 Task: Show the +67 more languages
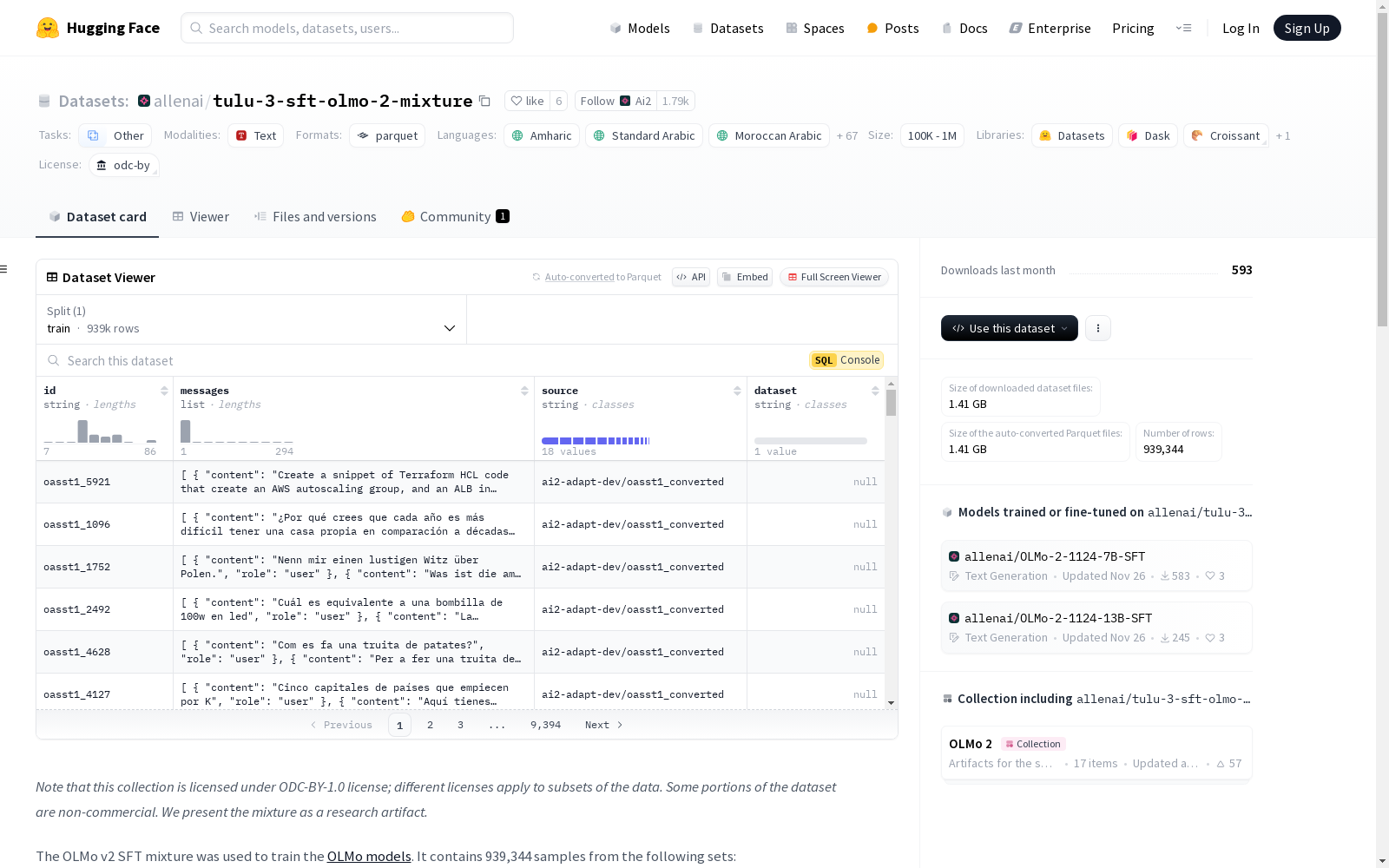(x=847, y=135)
